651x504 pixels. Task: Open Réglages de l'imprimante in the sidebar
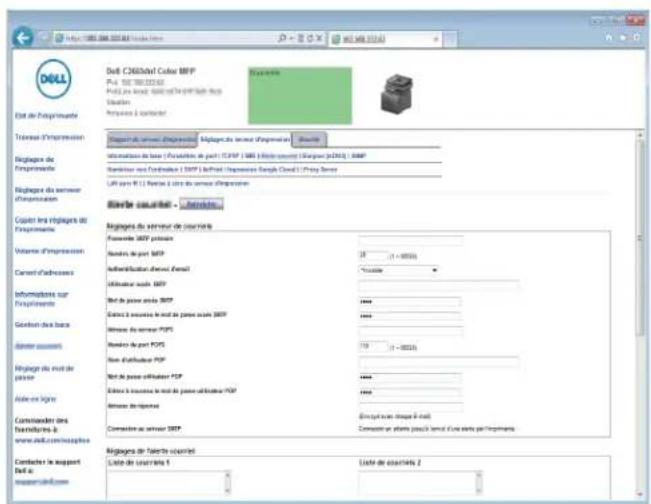pos(35,164)
